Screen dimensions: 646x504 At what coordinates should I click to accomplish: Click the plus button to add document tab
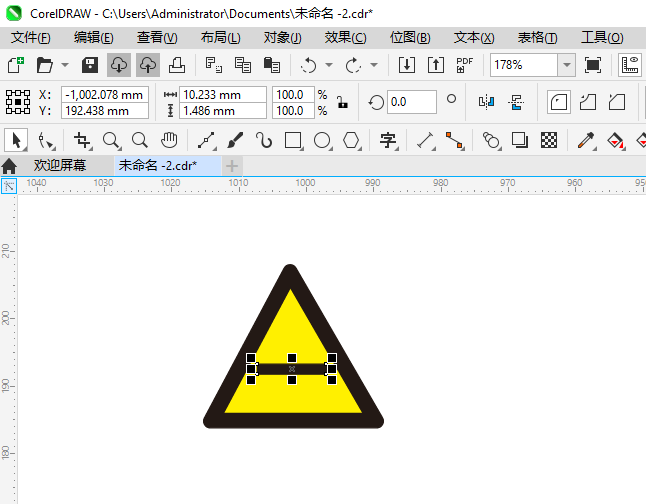coord(232,166)
